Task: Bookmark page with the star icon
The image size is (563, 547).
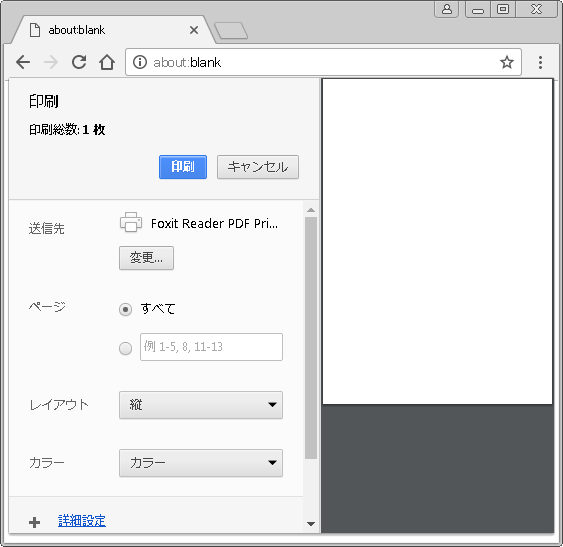Action: (507, 62)
